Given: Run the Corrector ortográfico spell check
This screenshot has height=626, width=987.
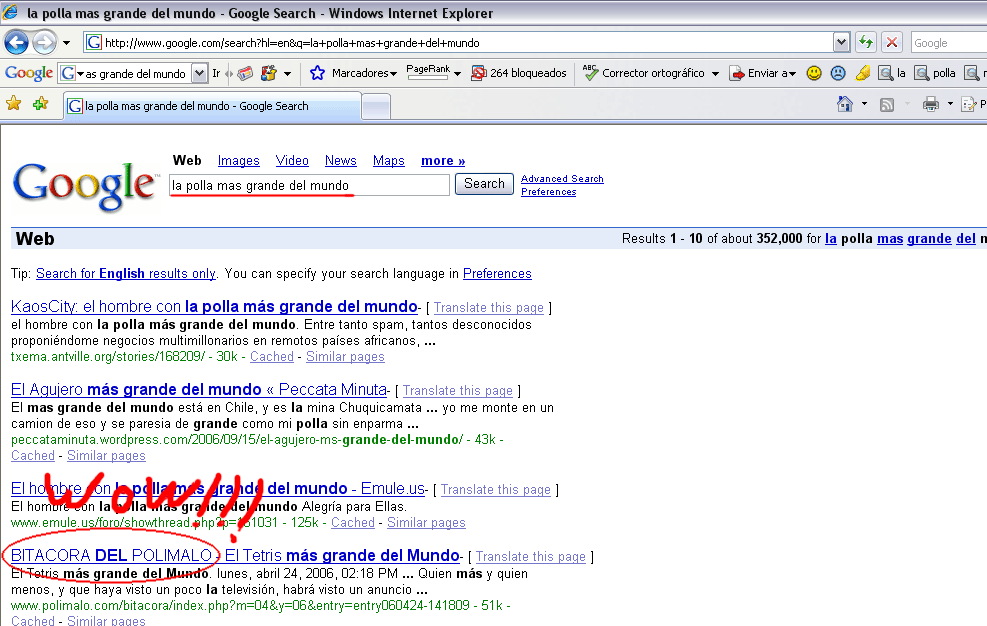Looking at the screenshot, I should [x=644, y=73].
